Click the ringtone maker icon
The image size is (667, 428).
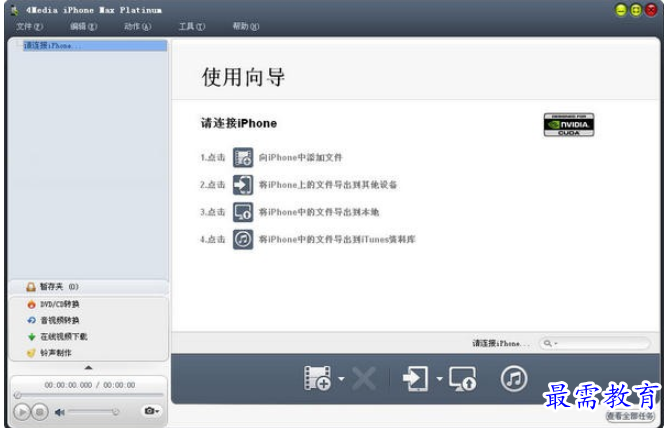tap(31, 353)
